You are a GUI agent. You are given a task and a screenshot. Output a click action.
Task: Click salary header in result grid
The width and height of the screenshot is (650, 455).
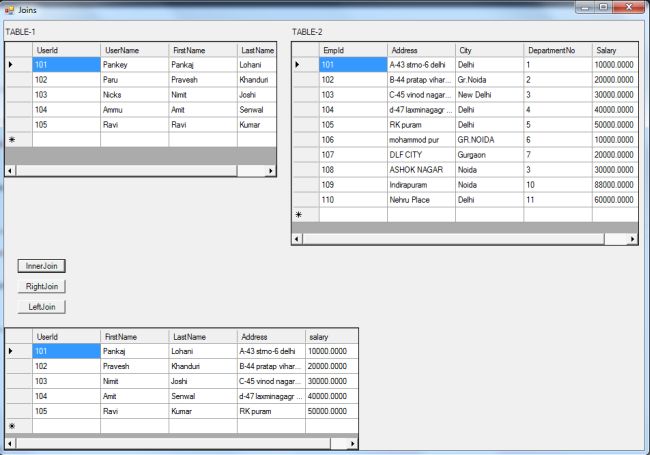click(x=332, y=336)
